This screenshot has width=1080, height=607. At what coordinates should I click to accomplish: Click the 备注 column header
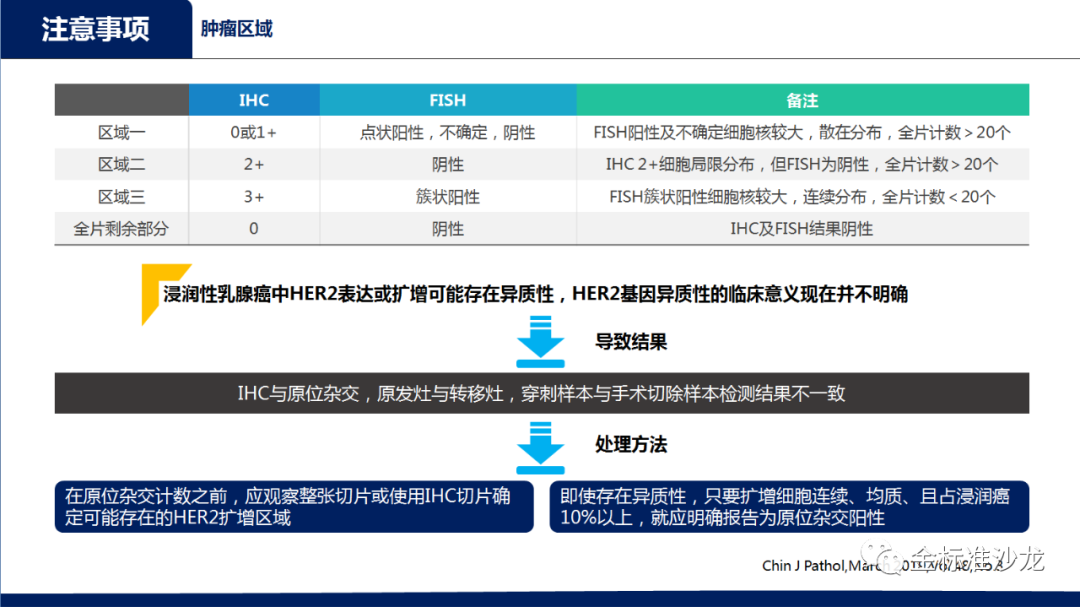[x=802, y=100]
